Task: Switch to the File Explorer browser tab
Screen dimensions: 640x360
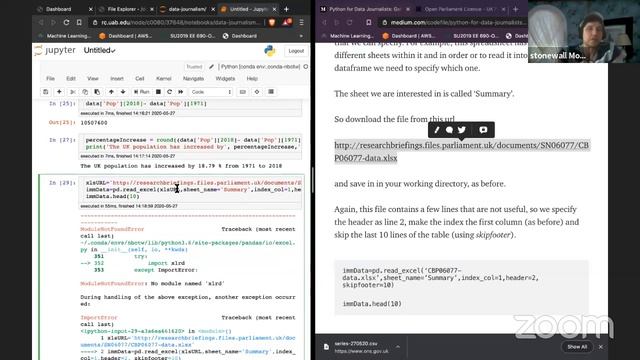Action: [125, 9]
